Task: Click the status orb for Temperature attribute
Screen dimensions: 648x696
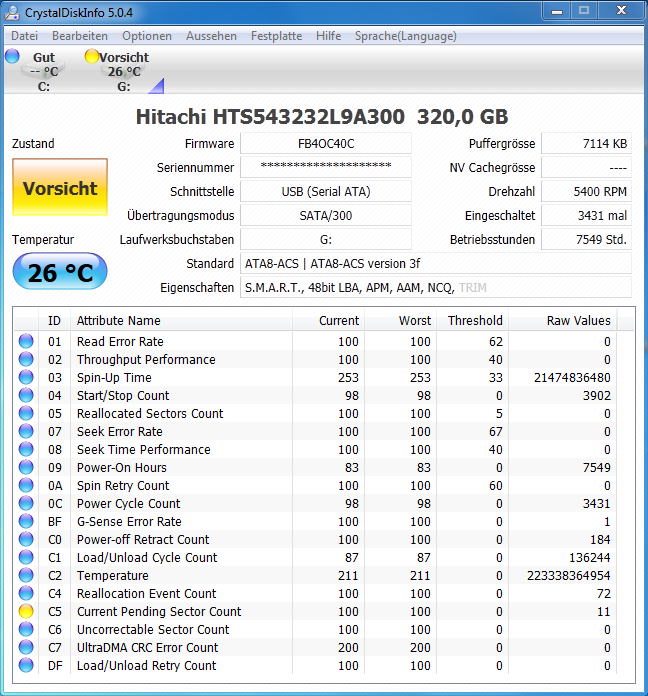Action: click(x=26, y=575)
